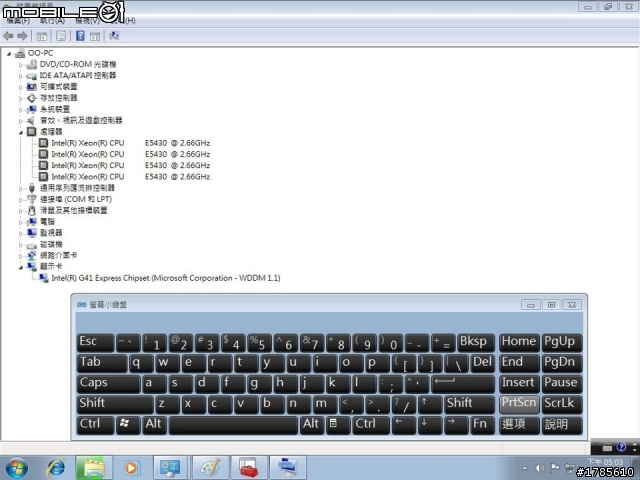Image resolution: width=640 pixels, height=480 pixels.
Task: Click the right arrow key on on-screen keyboard
Action: pos(456,424)
